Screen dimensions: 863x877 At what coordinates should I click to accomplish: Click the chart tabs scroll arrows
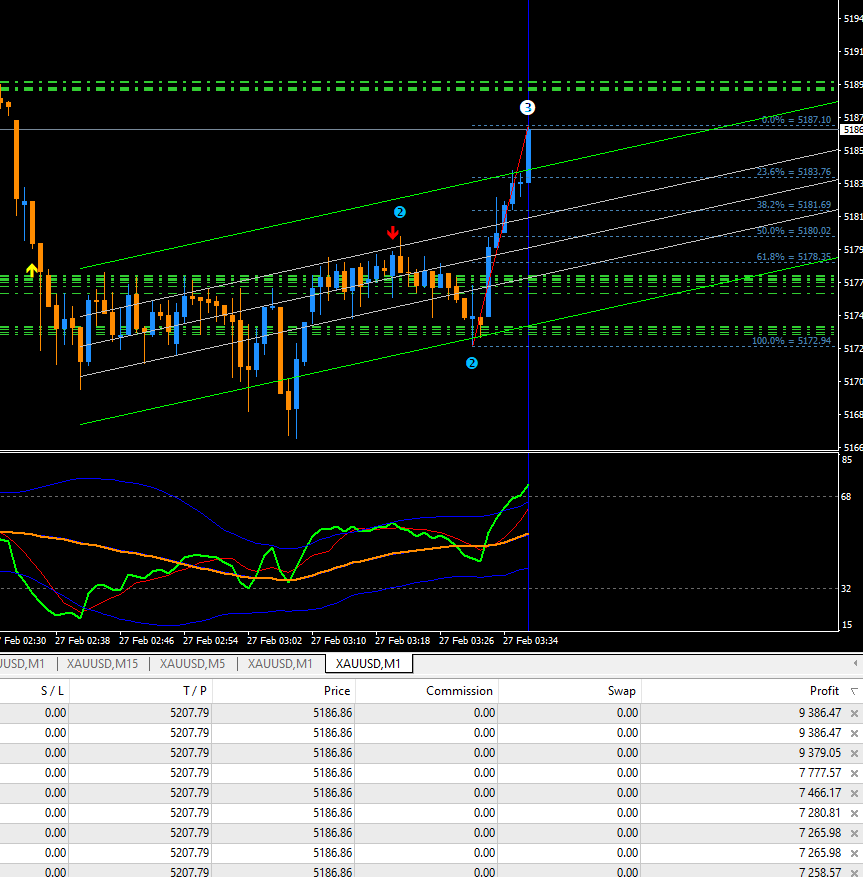[x=855, y=663]
